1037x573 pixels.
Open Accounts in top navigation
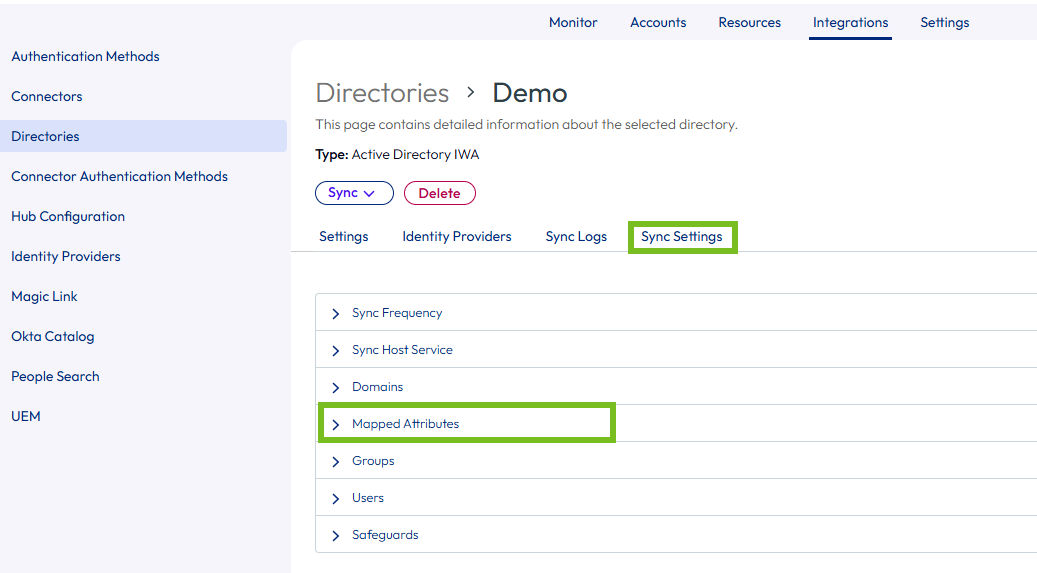point(658,22)
